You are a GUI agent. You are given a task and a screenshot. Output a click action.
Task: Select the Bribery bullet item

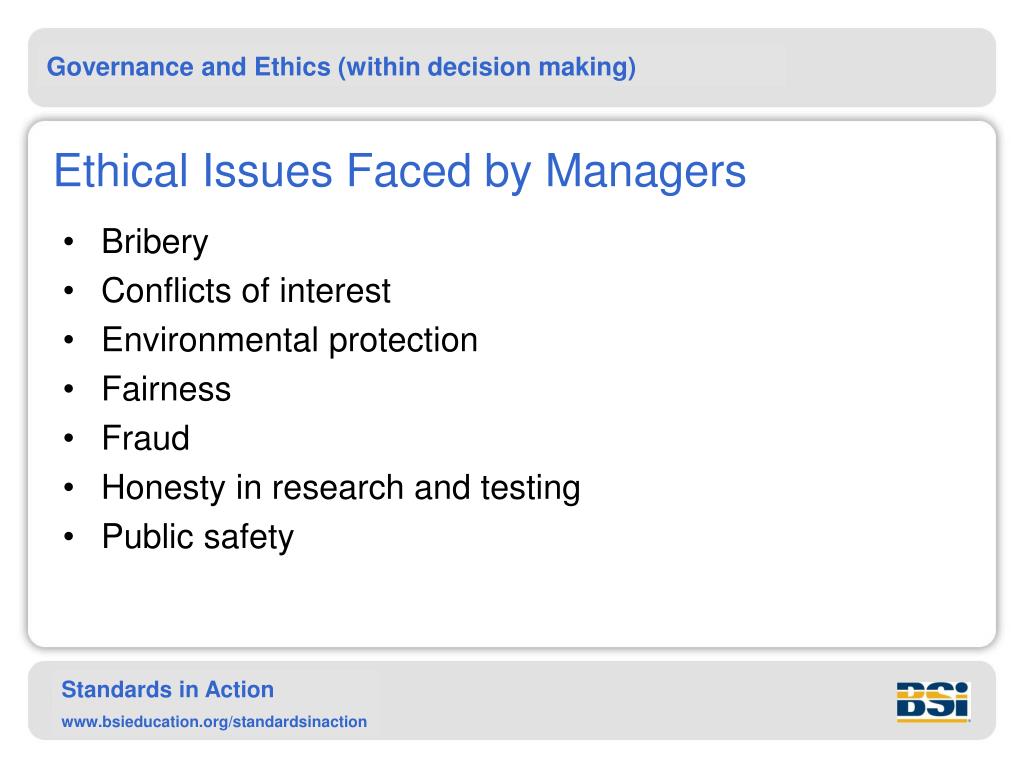155,242
